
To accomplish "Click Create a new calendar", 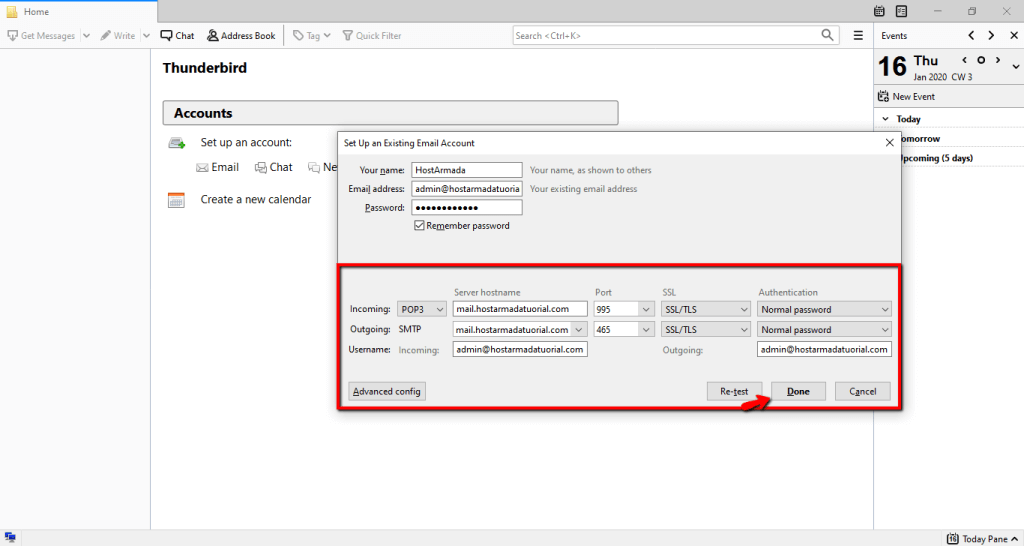I will [x=256, y=200].
